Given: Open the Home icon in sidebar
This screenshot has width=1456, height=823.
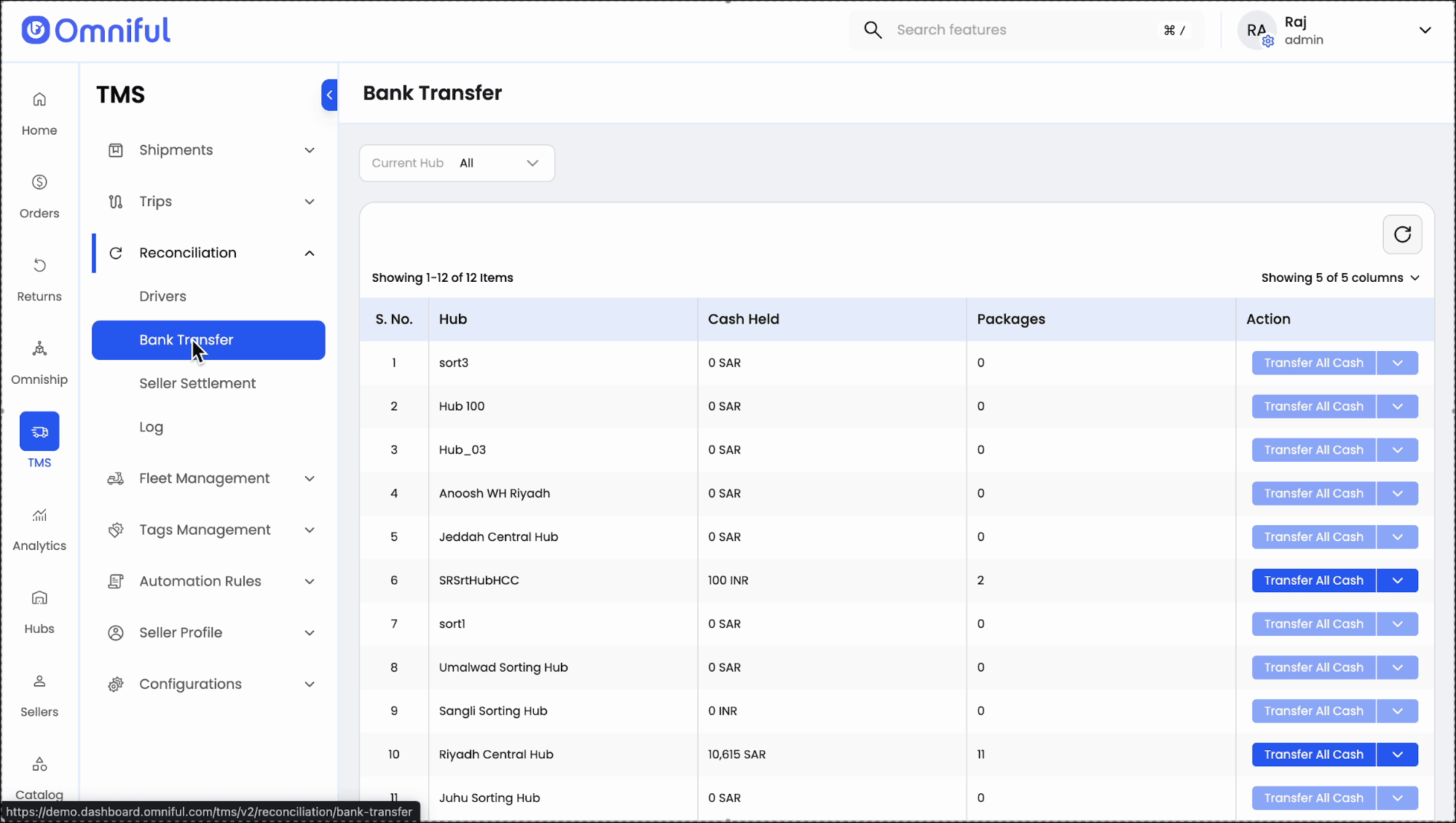Looking at the screenshot, I should tap(39, 100).
